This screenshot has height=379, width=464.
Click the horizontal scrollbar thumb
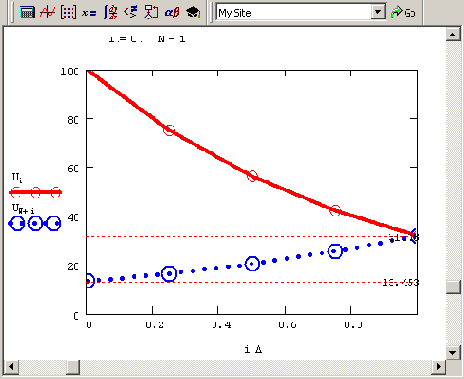point(73,367)
